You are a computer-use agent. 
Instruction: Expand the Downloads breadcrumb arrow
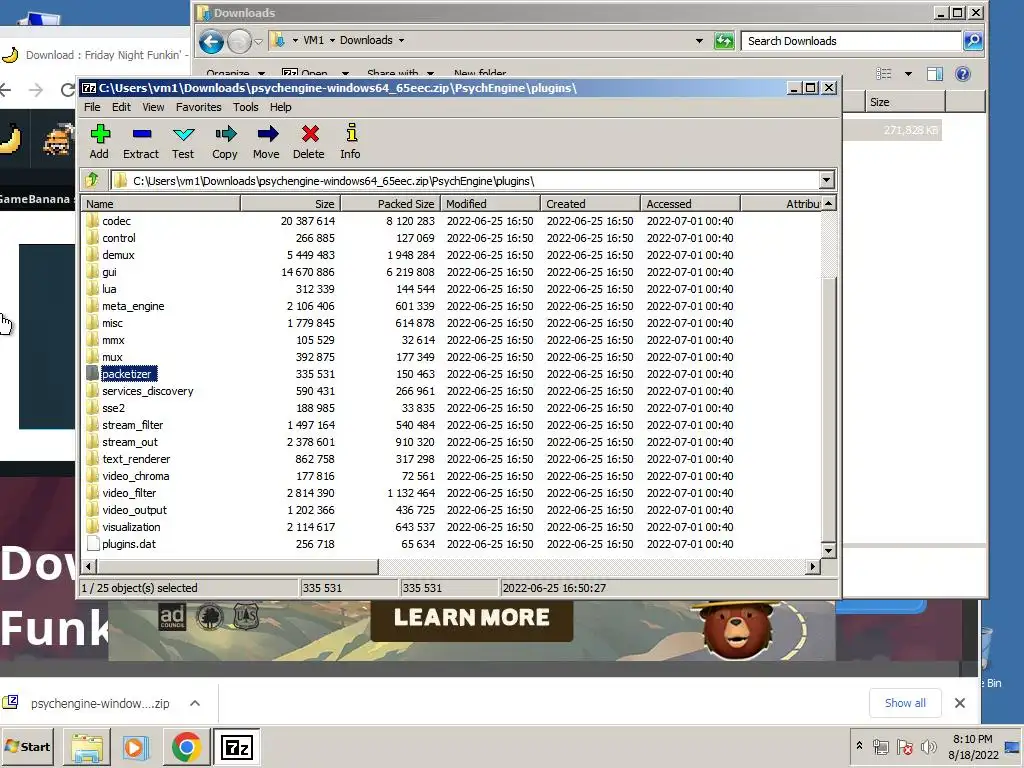click(x=401, y=40)
